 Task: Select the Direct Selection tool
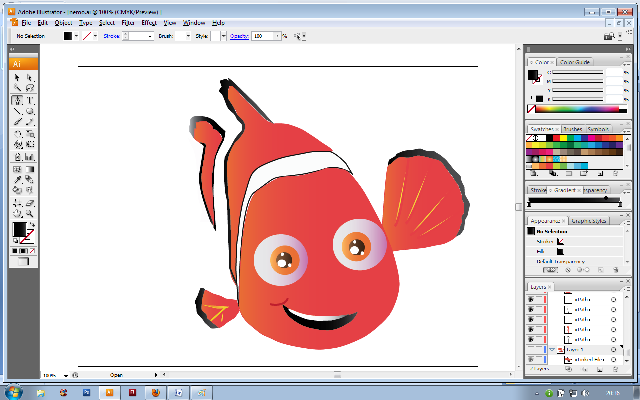pyautogui.click(x=30, y=78)
